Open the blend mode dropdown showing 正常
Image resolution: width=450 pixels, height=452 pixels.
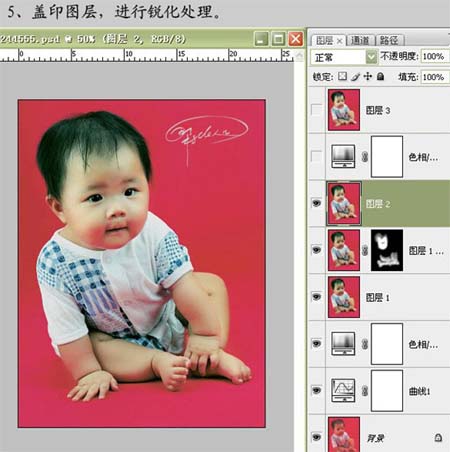[344, 57]
